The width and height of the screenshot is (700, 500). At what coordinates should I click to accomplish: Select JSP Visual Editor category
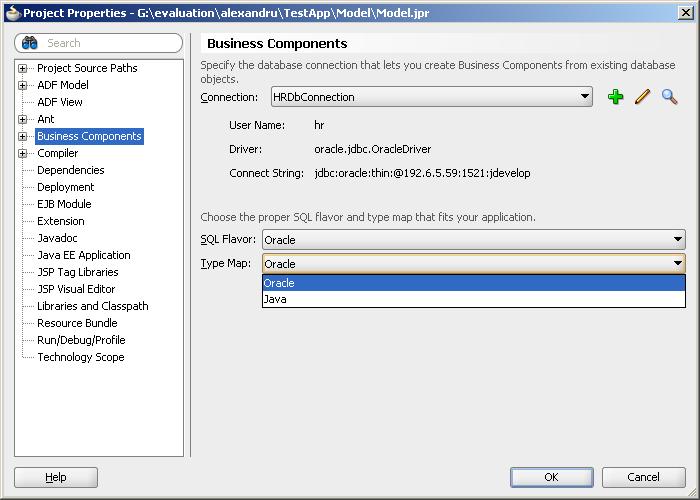76,289
